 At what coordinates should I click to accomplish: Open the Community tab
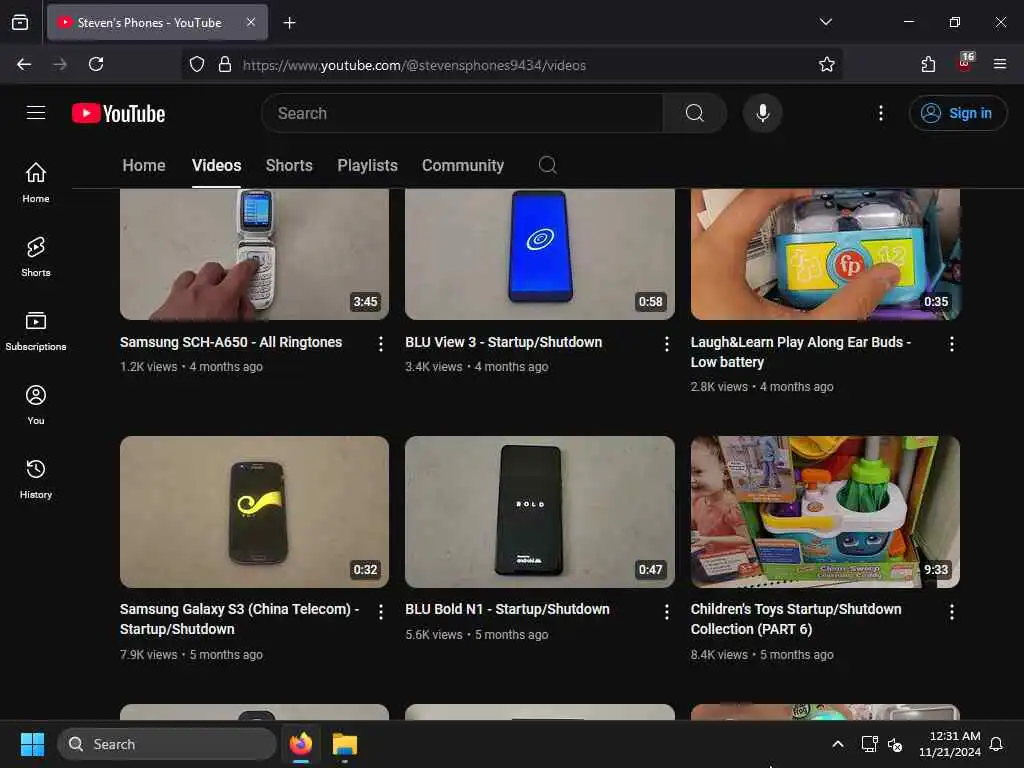[462, 165]
